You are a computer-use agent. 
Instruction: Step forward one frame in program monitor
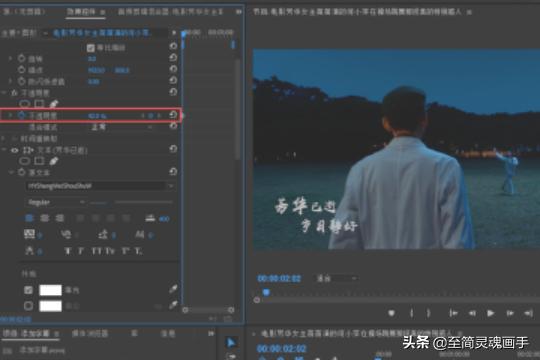[x=510, y=313]
